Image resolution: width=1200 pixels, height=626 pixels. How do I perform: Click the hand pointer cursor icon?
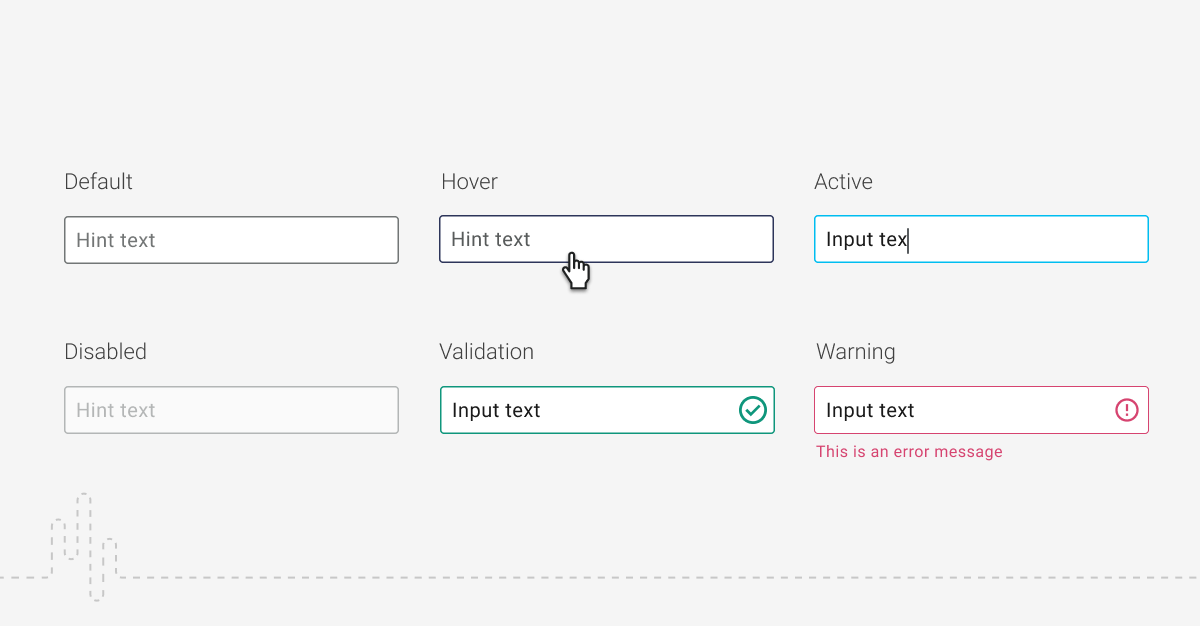(x=577, y=271)
